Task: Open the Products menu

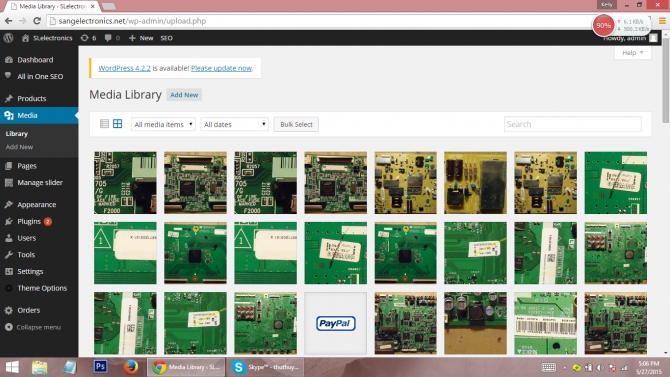Action: pos(32,99)
